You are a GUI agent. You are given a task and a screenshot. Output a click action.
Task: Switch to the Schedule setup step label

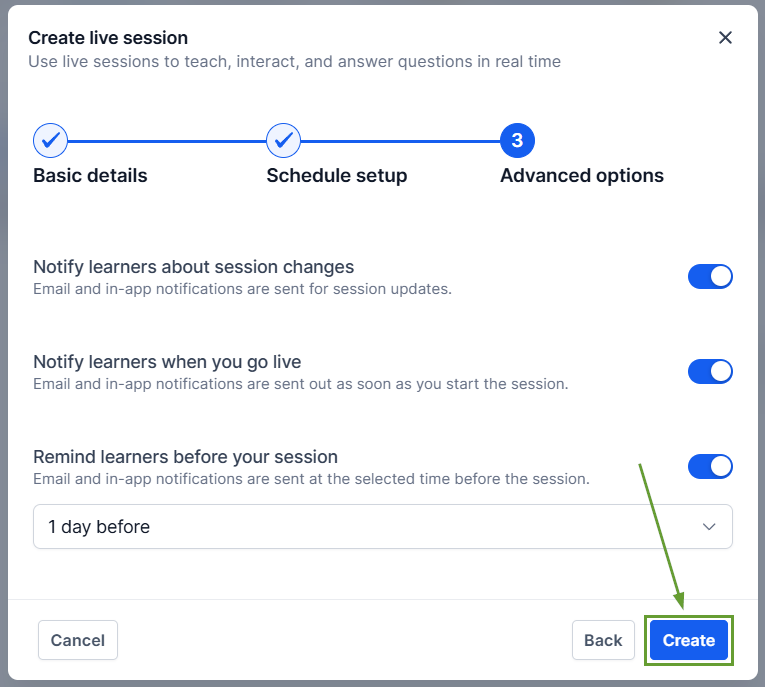(x=336, y=176)
